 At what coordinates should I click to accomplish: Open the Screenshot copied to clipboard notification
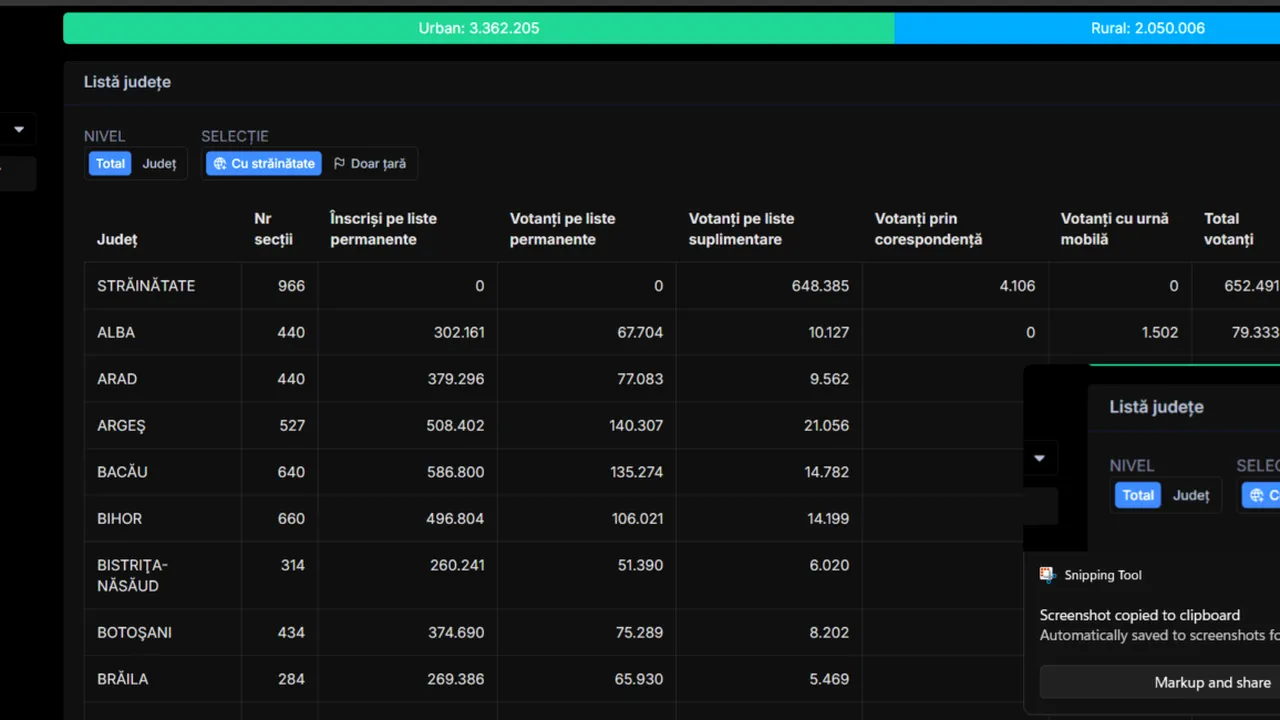pyautogui.click(x=1139, y=616)
